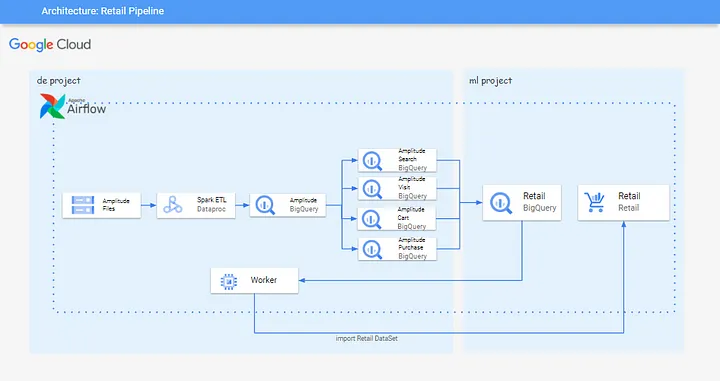Click the Worker compute chip icon
Screen dimensions: 720x381
coord(229,281)
